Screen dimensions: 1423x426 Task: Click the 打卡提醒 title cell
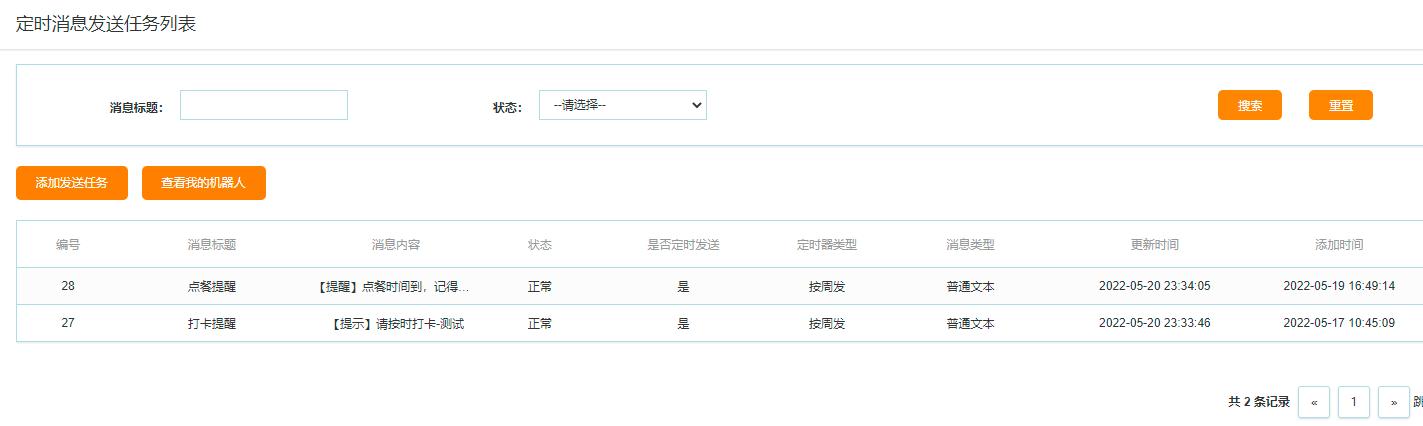[212, 324]
